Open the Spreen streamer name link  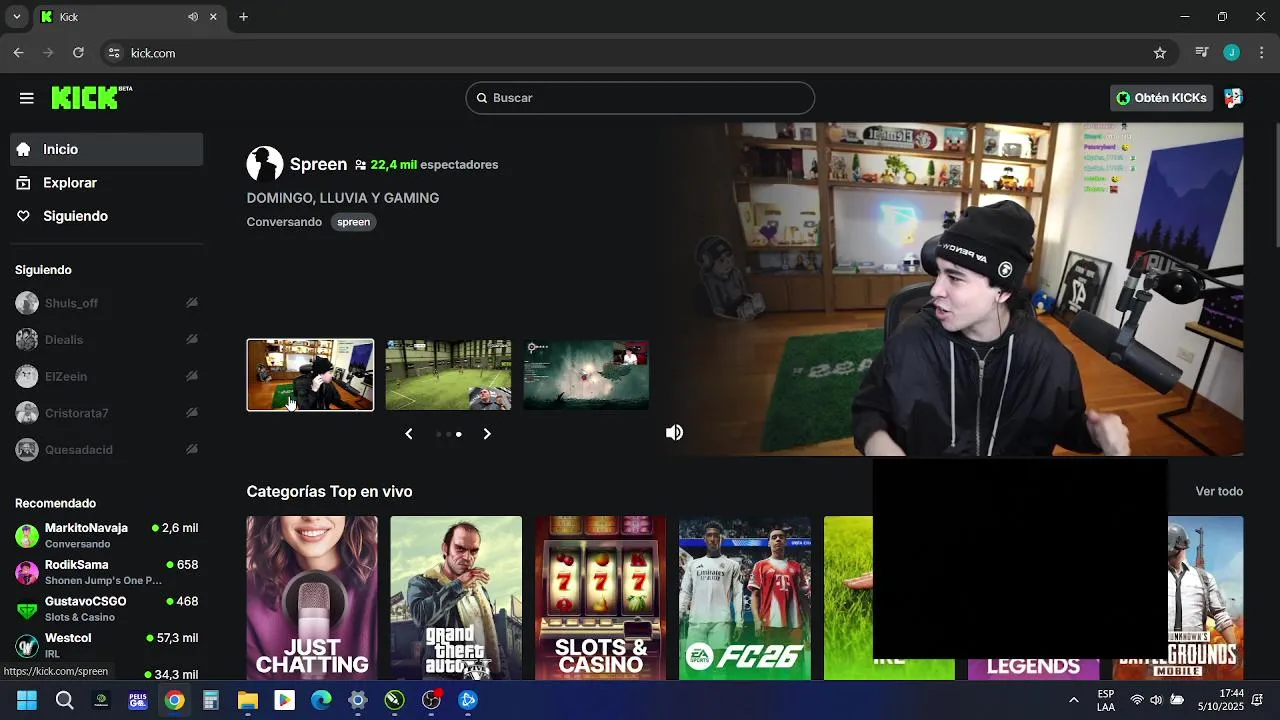[x=318, y=164]
